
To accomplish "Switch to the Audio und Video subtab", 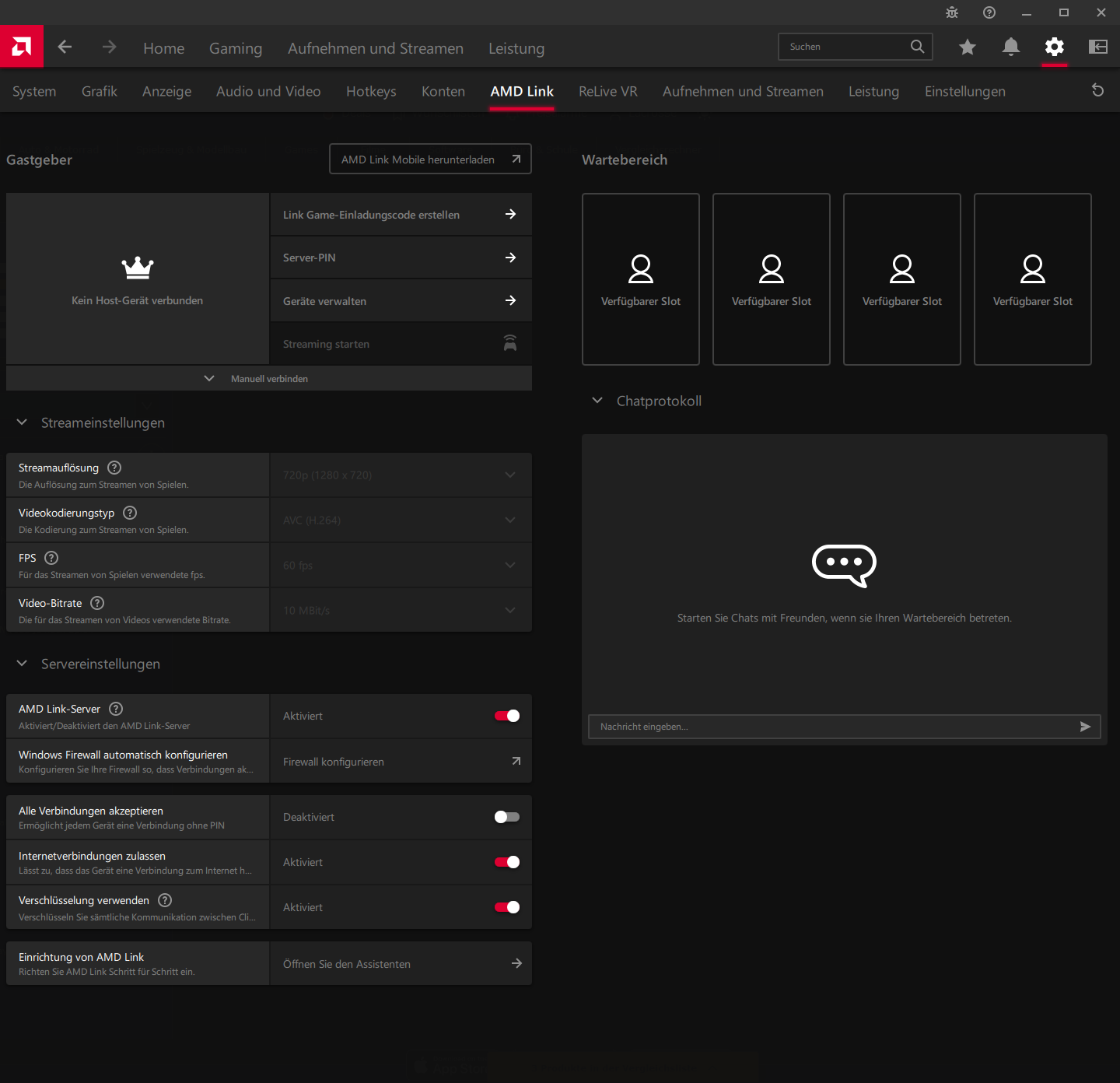I will click(268, 92).
